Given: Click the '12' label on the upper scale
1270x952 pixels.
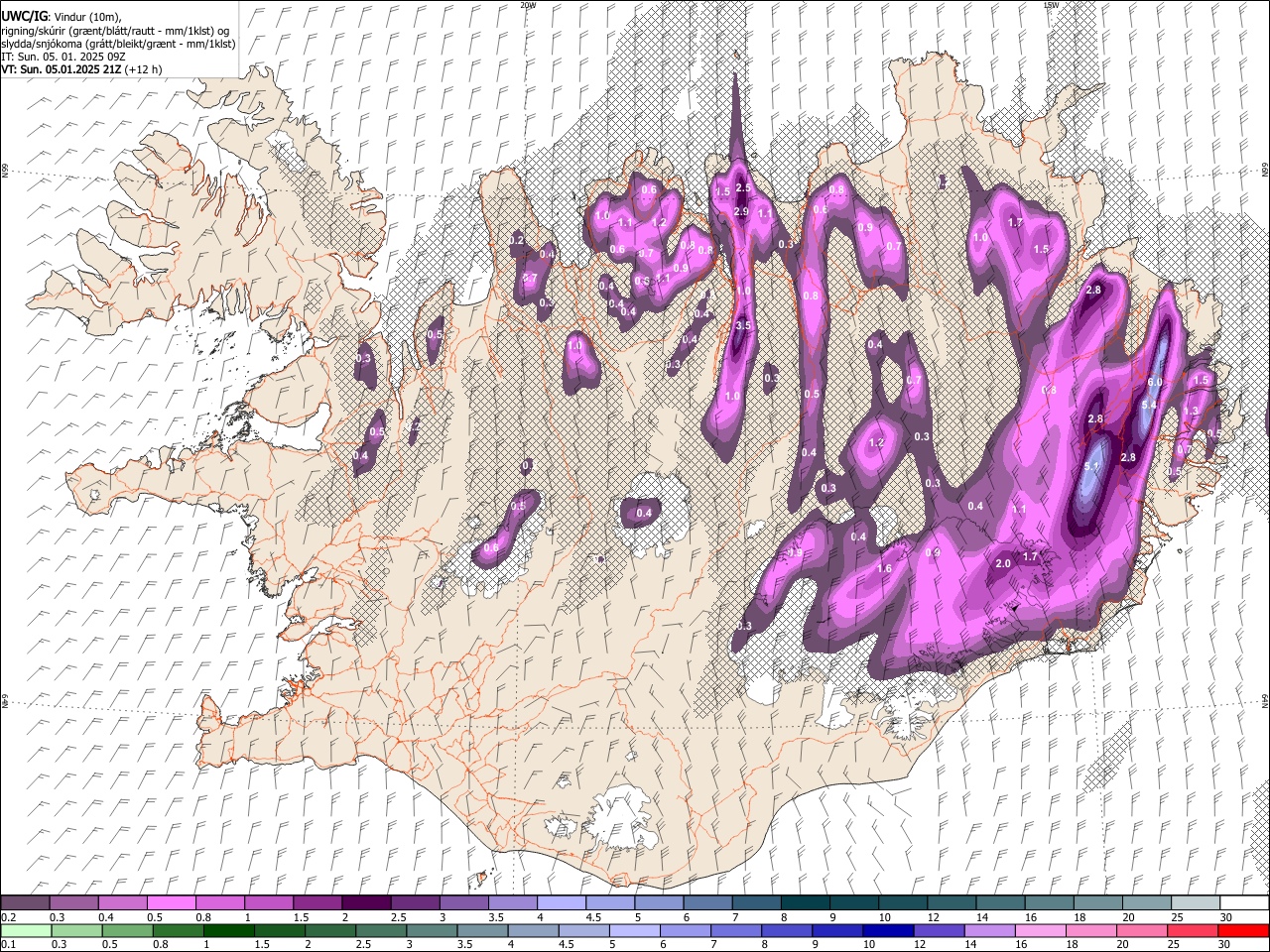Looking at the screenshot, I should tap(933, 917).
